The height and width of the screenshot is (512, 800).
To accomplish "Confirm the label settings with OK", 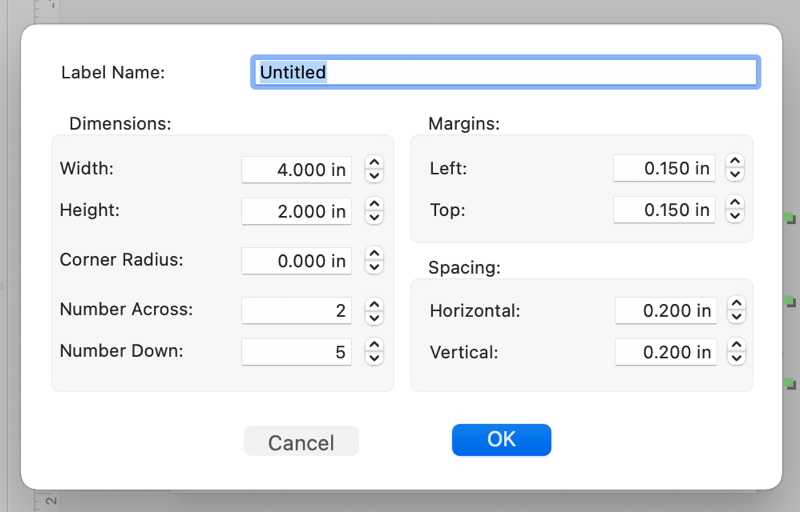I will 502,440.
